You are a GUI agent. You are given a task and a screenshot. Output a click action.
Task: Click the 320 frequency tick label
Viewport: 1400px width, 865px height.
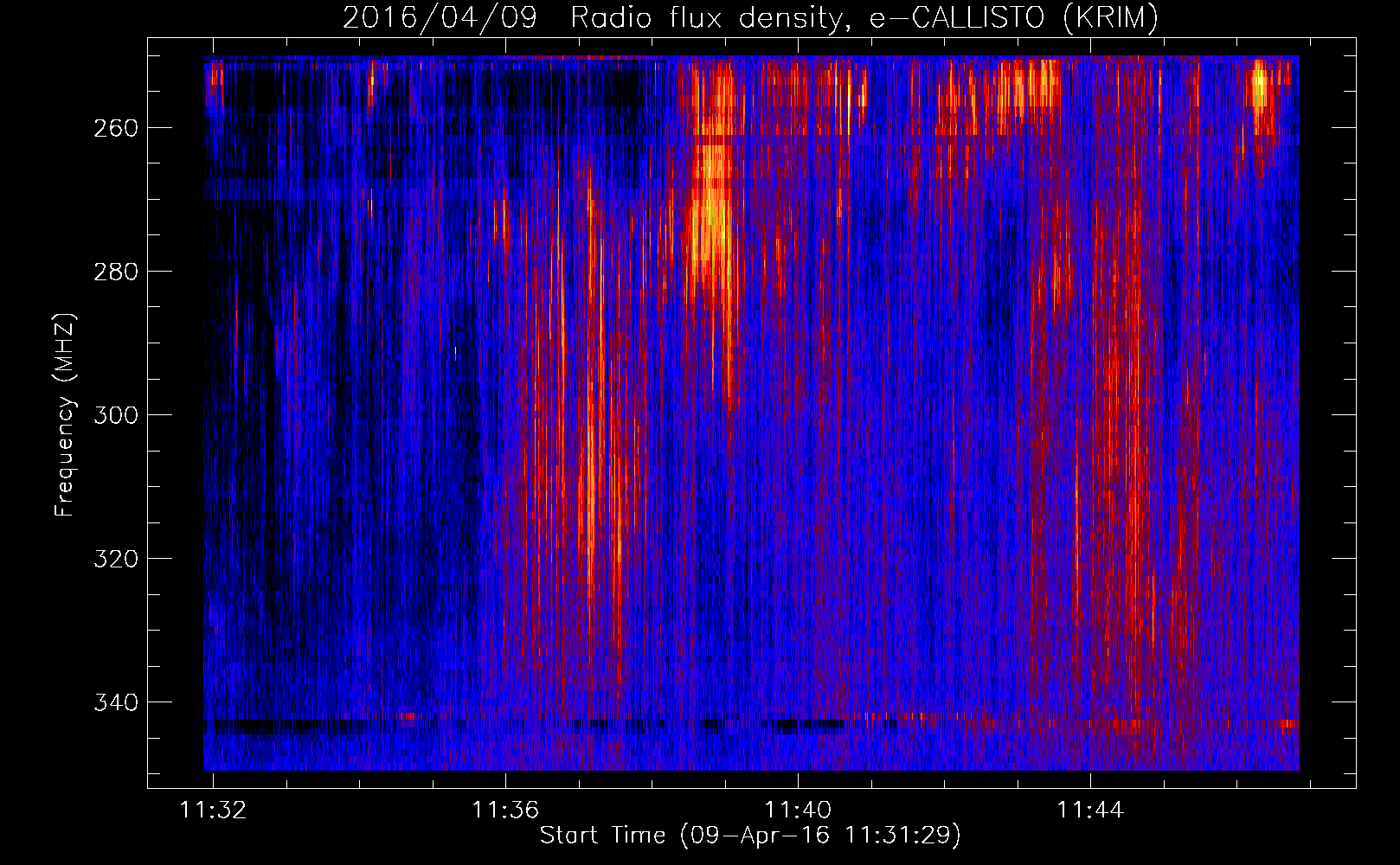tap(116, 559)
